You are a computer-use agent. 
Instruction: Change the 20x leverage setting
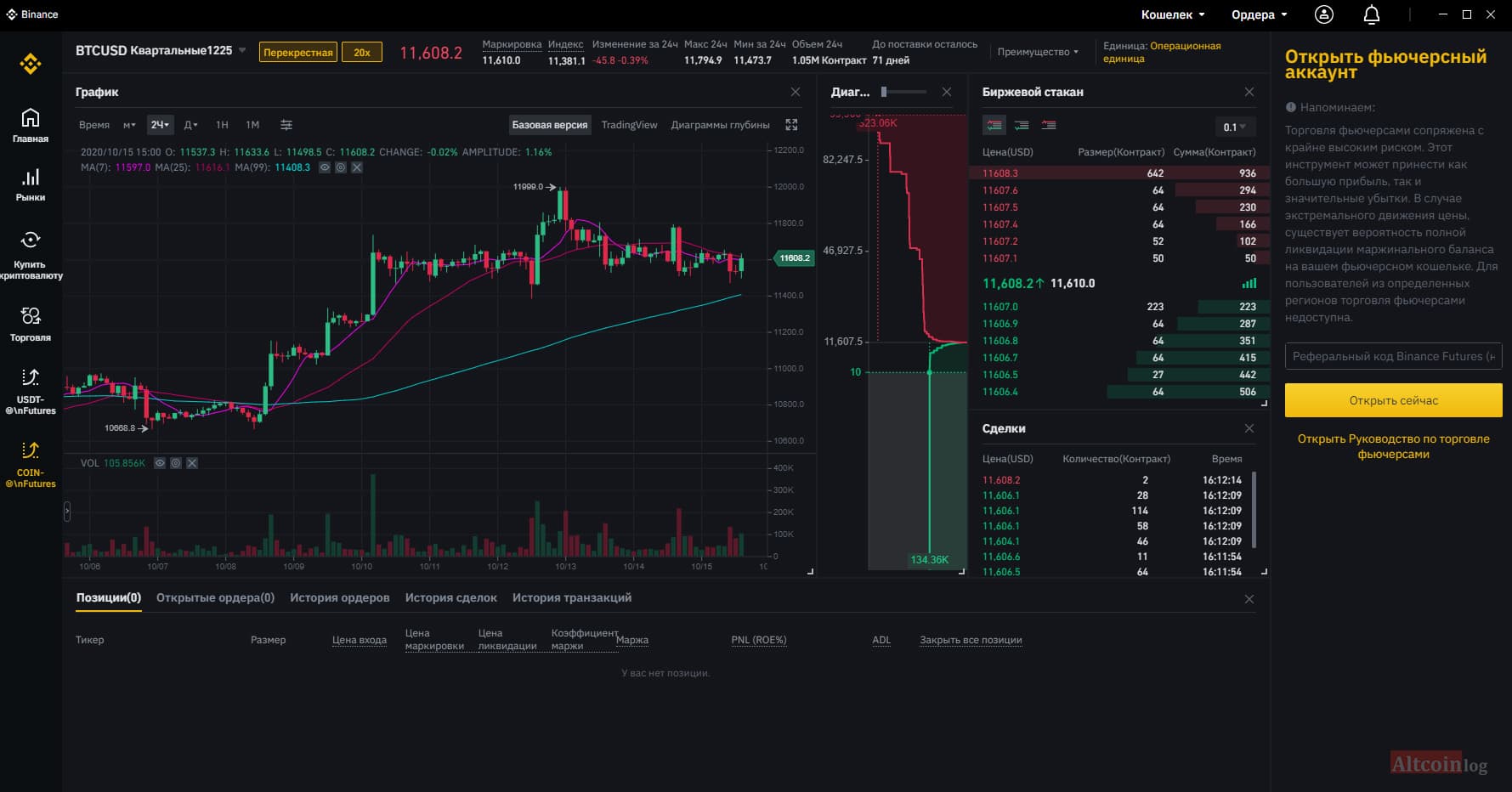tap(362, 53)
